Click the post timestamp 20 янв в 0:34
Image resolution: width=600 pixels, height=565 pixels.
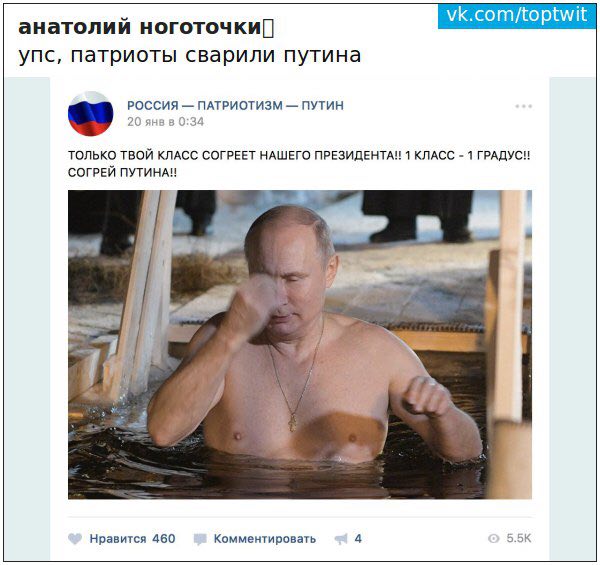tap(165, 122)
